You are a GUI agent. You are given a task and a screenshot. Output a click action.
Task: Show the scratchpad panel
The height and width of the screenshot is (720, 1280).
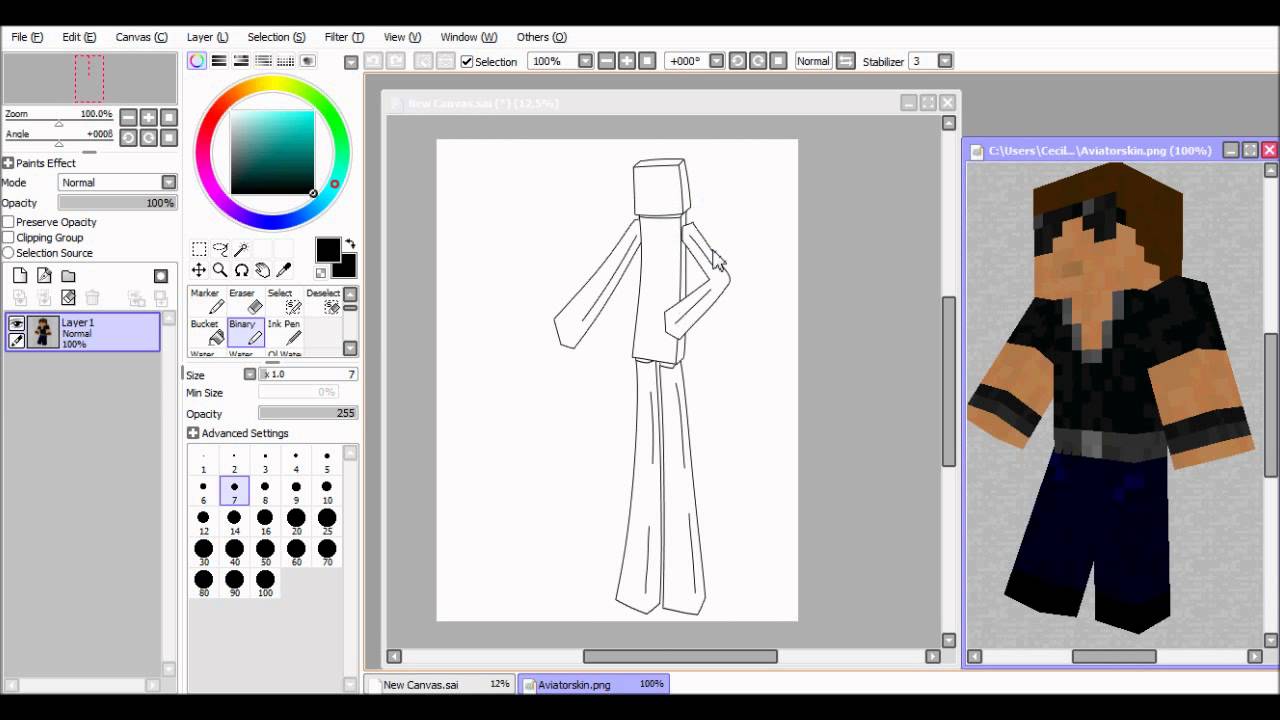click(x=308, y=61)
